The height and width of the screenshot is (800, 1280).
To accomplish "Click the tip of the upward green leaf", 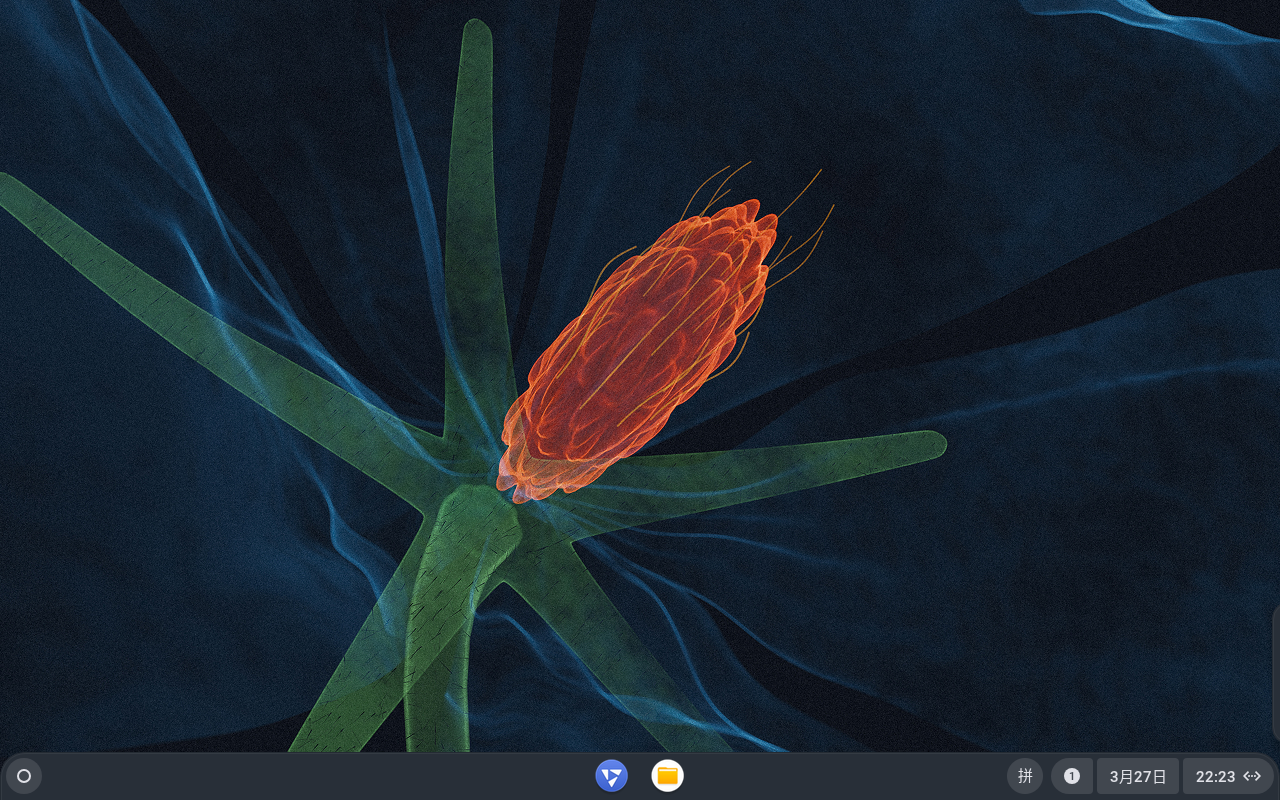I will (477, 35).
